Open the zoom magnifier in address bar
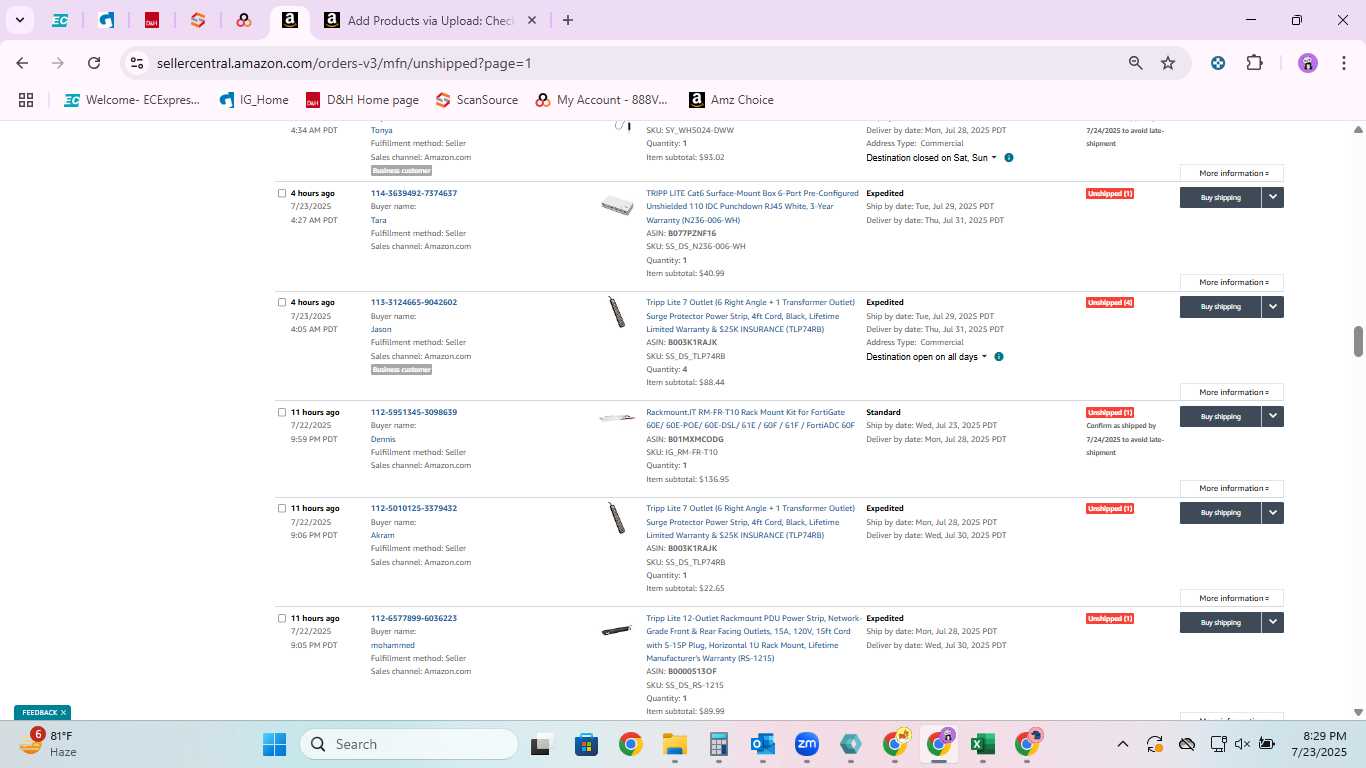The height and width of the screenshot is (768, 1366). (1135, 63)
